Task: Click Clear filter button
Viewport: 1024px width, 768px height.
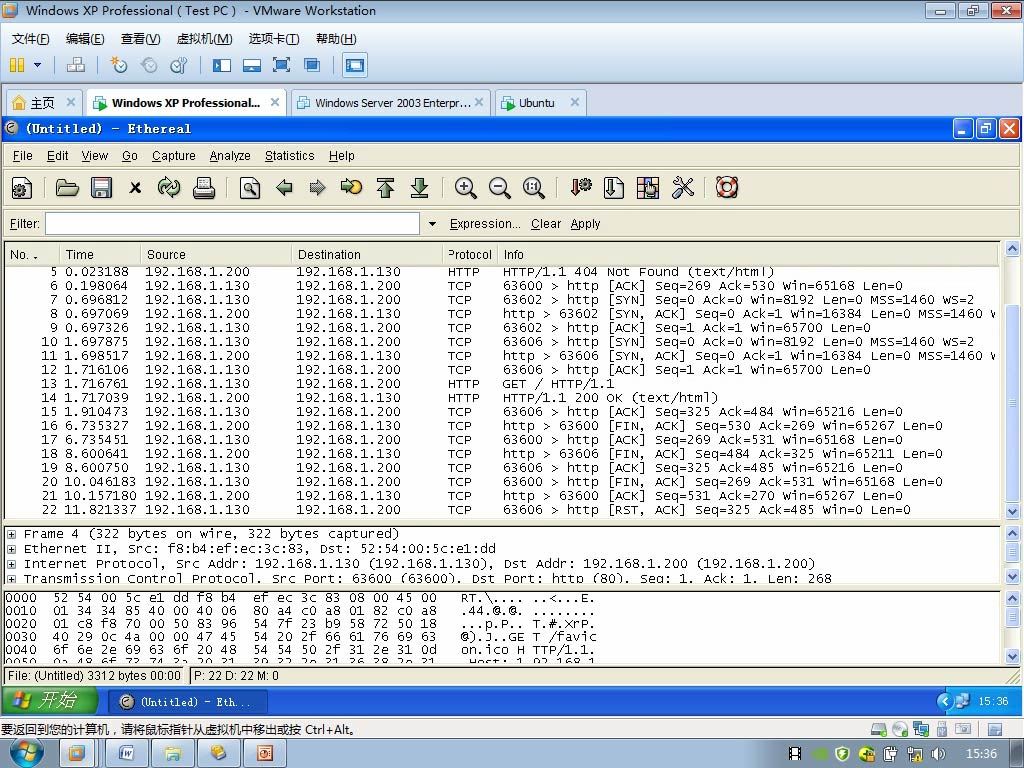Action: [x=545, y=224]
